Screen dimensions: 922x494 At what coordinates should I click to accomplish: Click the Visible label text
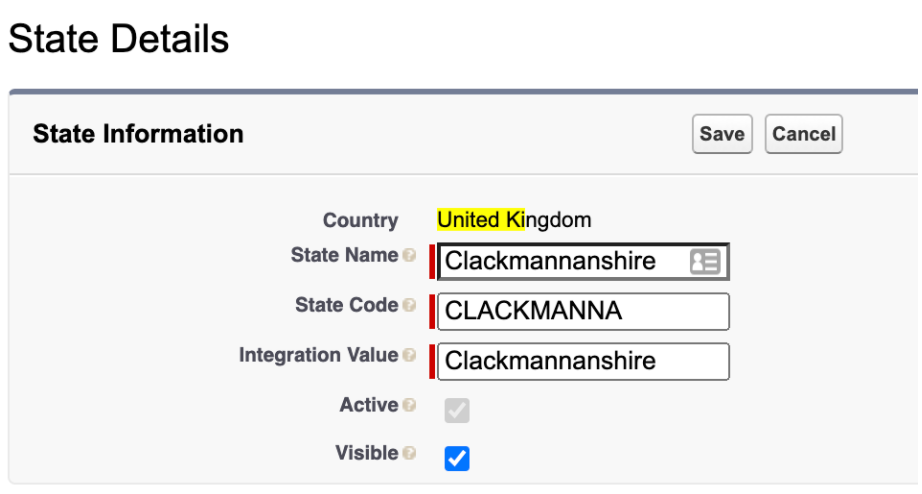click(x=367, y=453)
